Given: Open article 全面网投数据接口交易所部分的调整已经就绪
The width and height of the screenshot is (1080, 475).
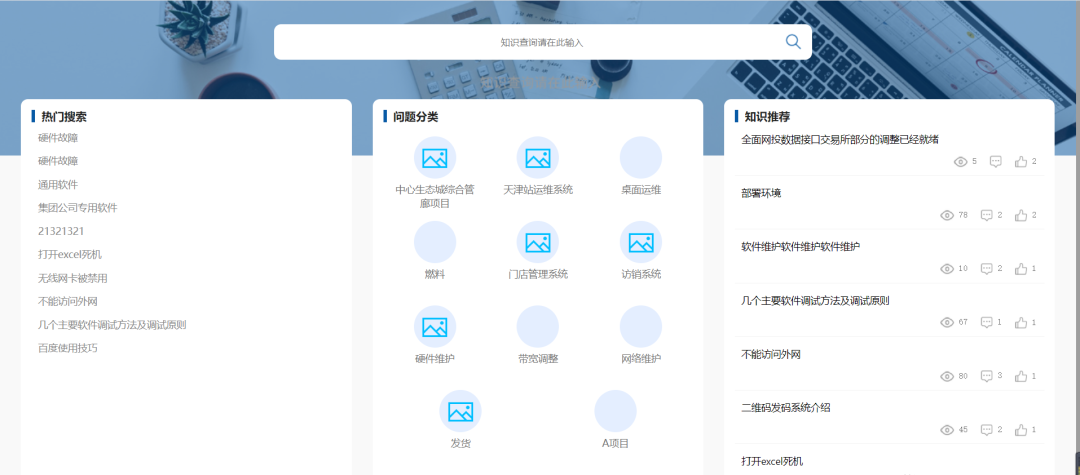Looking at the screenshot, I should [x=839, y=139].
